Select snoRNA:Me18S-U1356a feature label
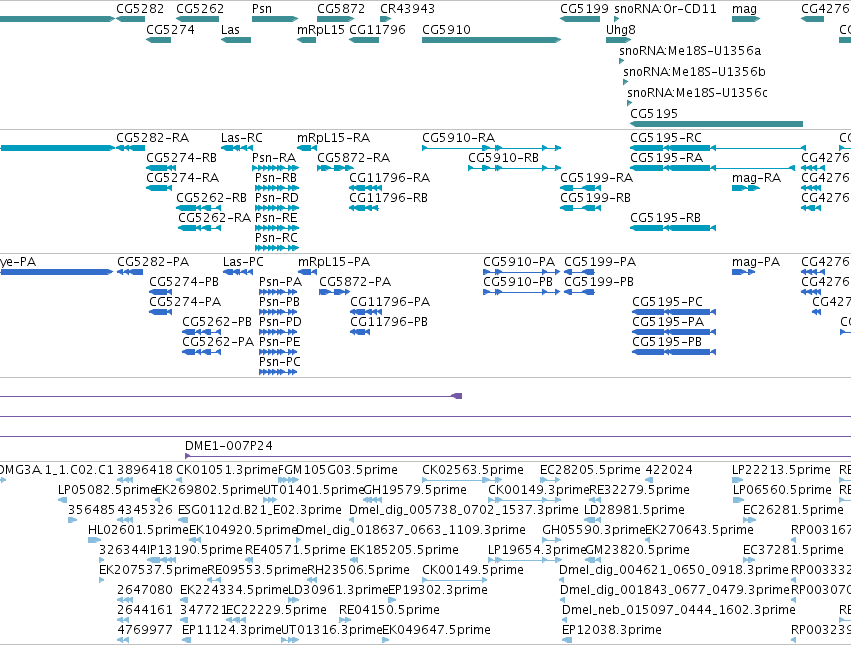This screenshot has width=851, height=645. pos(690,50)
